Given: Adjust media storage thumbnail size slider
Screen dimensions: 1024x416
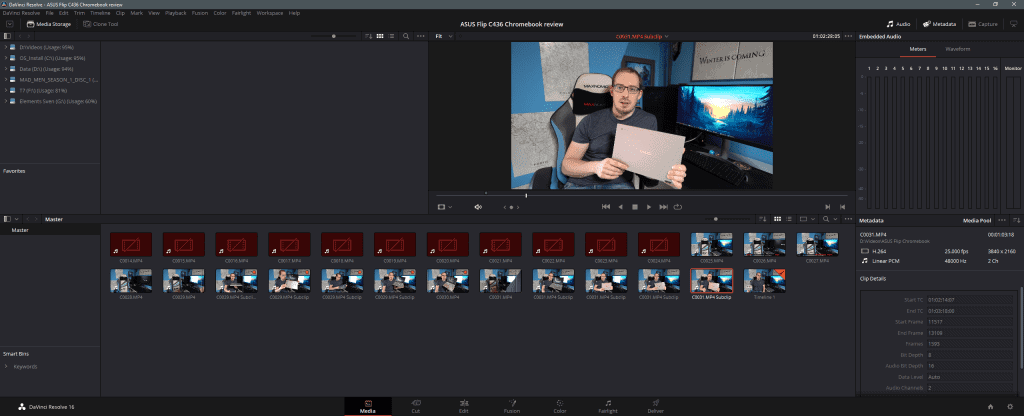Looking at the screenshot, I should [334, 36].
